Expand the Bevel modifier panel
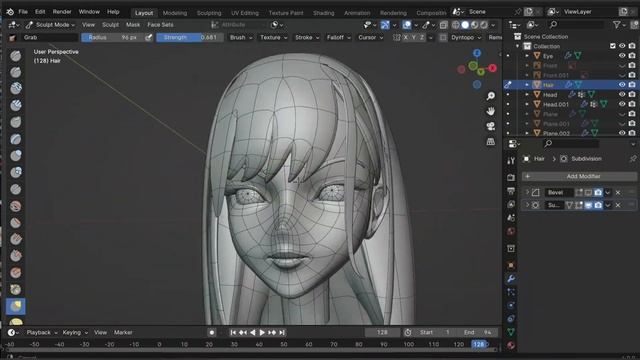640x360 pixels. pos(527,192)
